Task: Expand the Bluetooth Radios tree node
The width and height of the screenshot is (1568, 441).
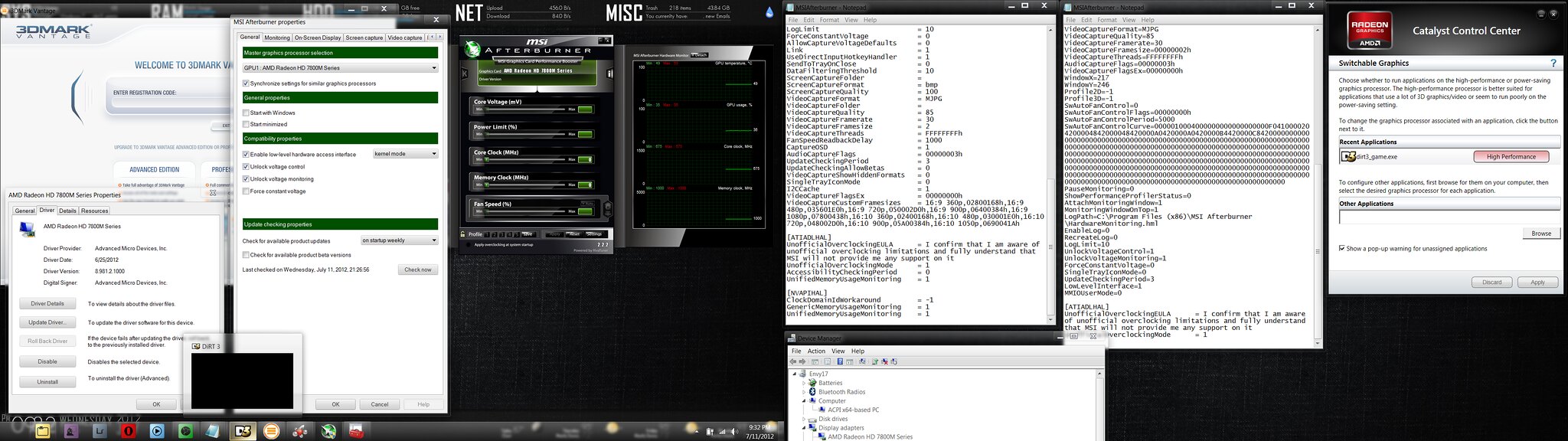Action: [804, 392]
